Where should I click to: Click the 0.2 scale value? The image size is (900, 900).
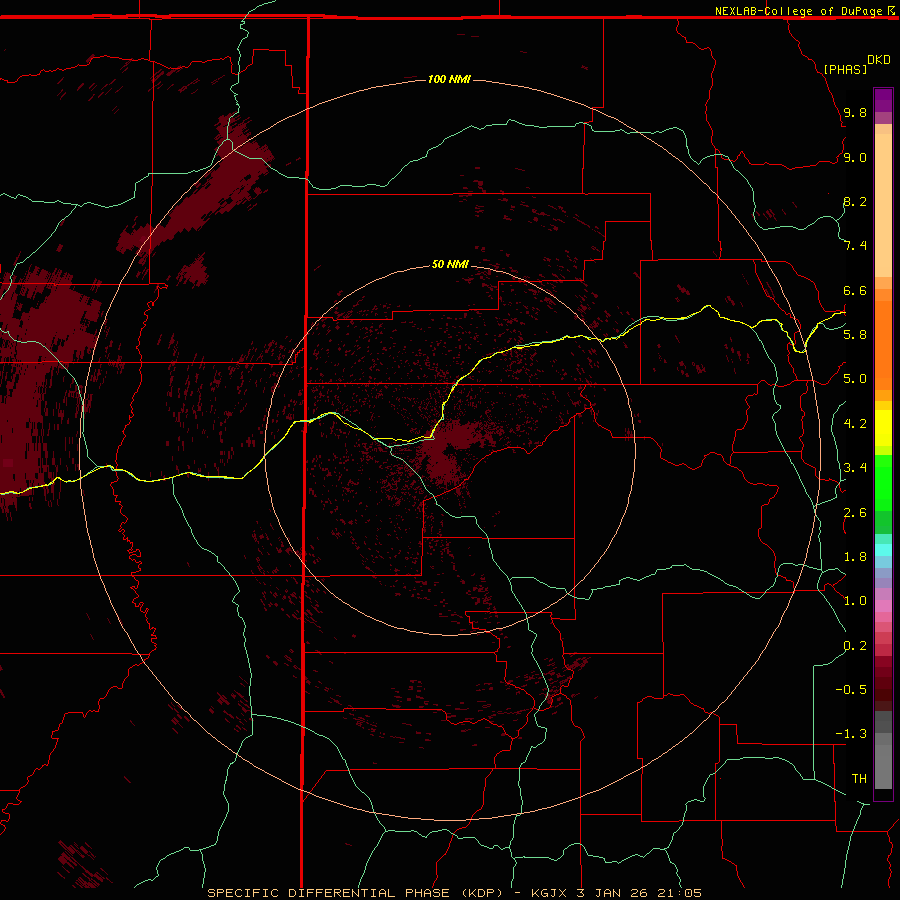pyautogui.click(x=855, y=645)
